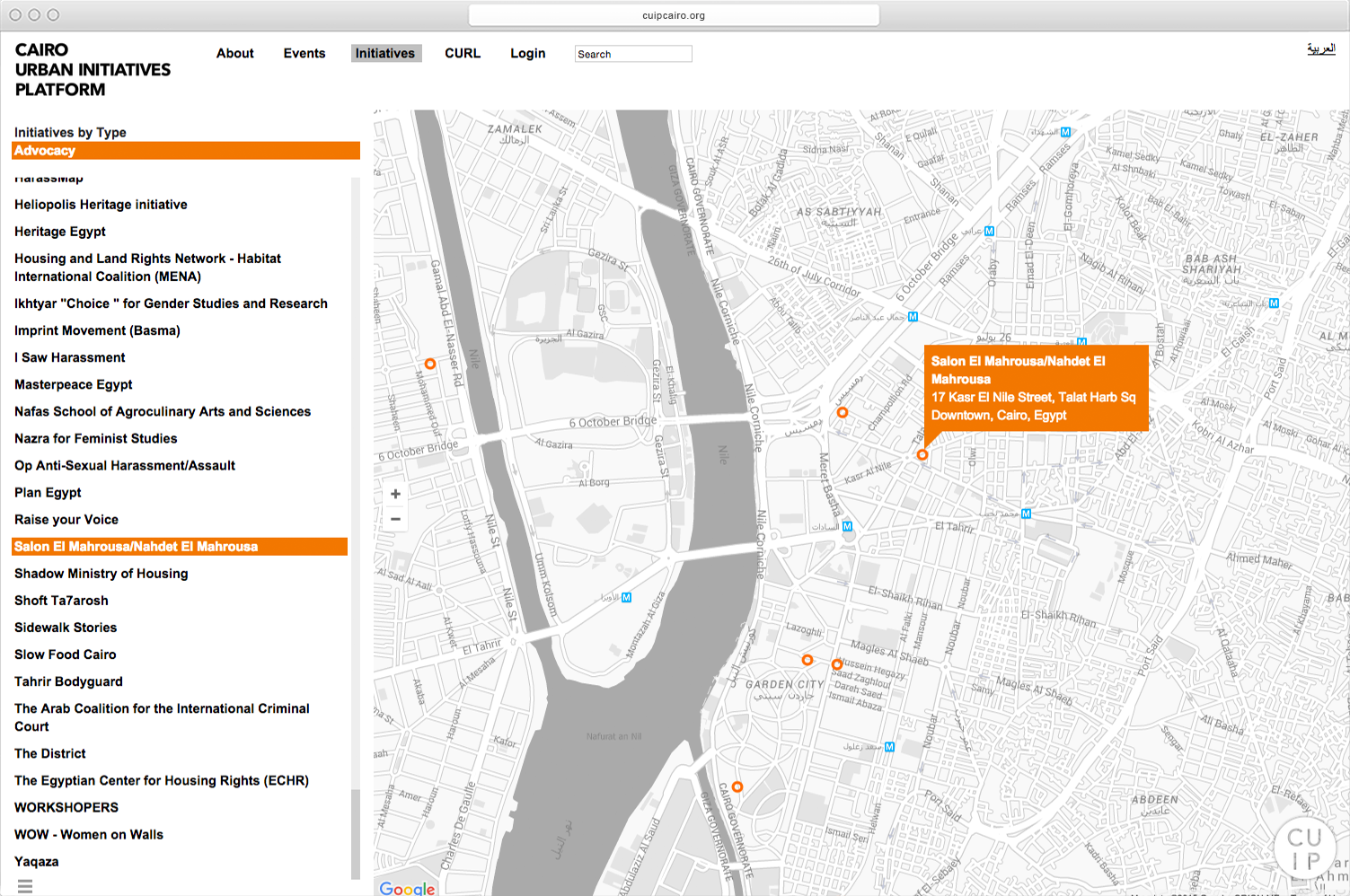Select Slow Food Cairo
Screen dimensions: 1350x896
point(66,654)
